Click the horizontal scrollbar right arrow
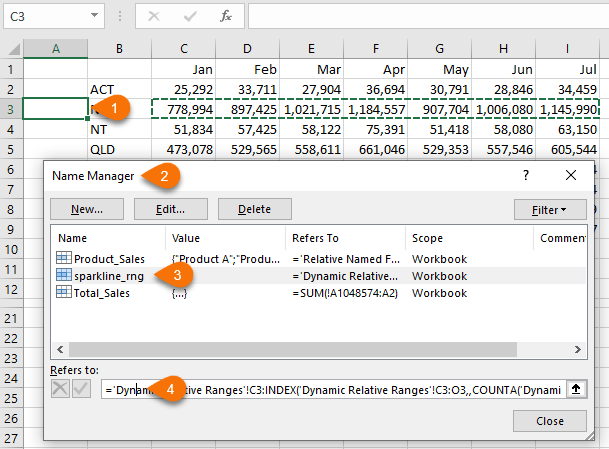 578,349
